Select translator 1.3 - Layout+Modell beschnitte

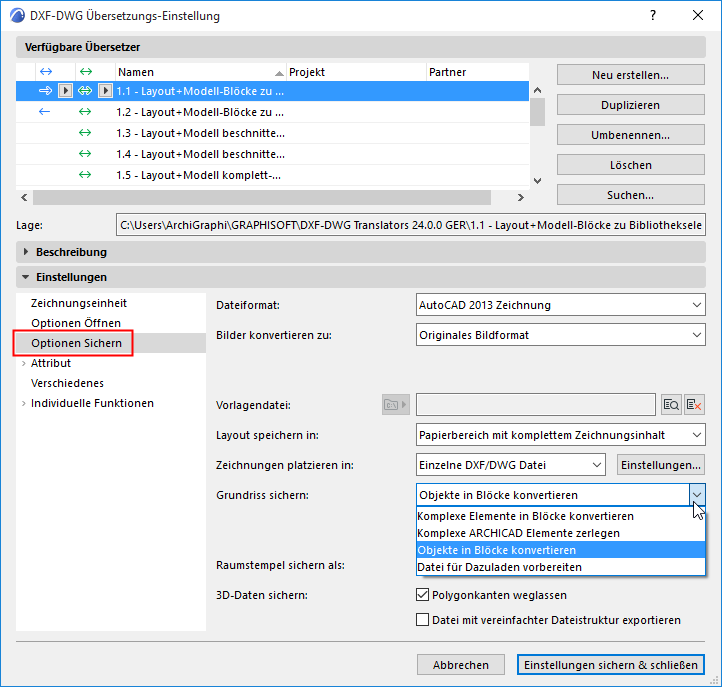[x=272, y=133]
